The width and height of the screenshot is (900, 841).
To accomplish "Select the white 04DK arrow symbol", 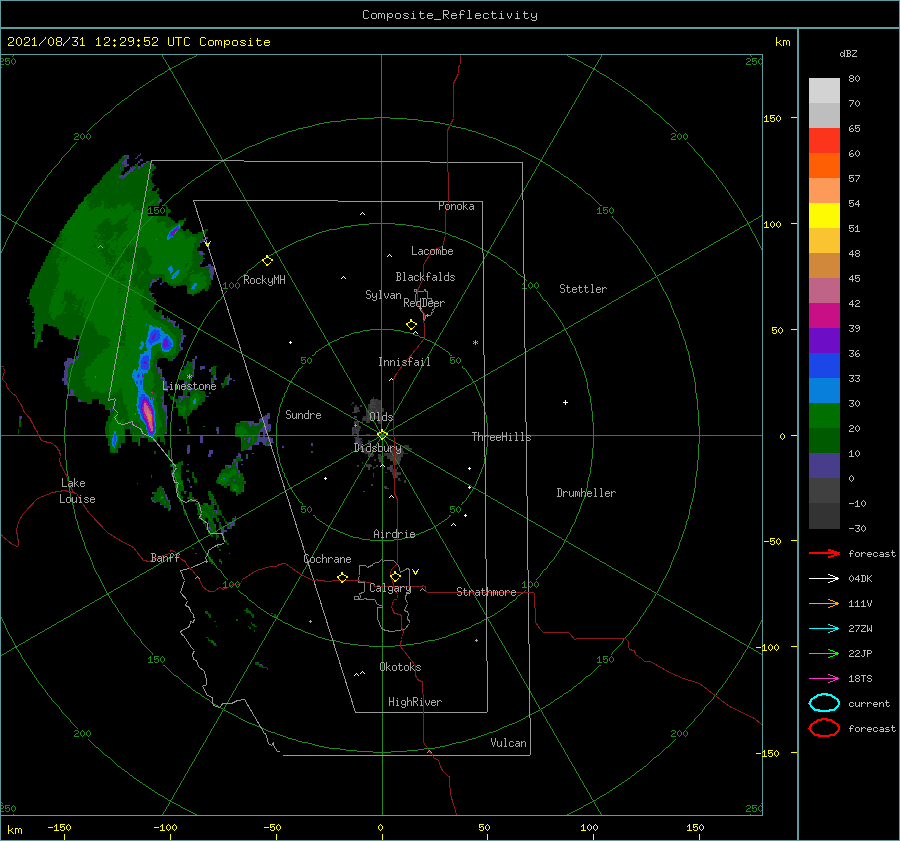I will pyautogui.click(x=824, y=579).
